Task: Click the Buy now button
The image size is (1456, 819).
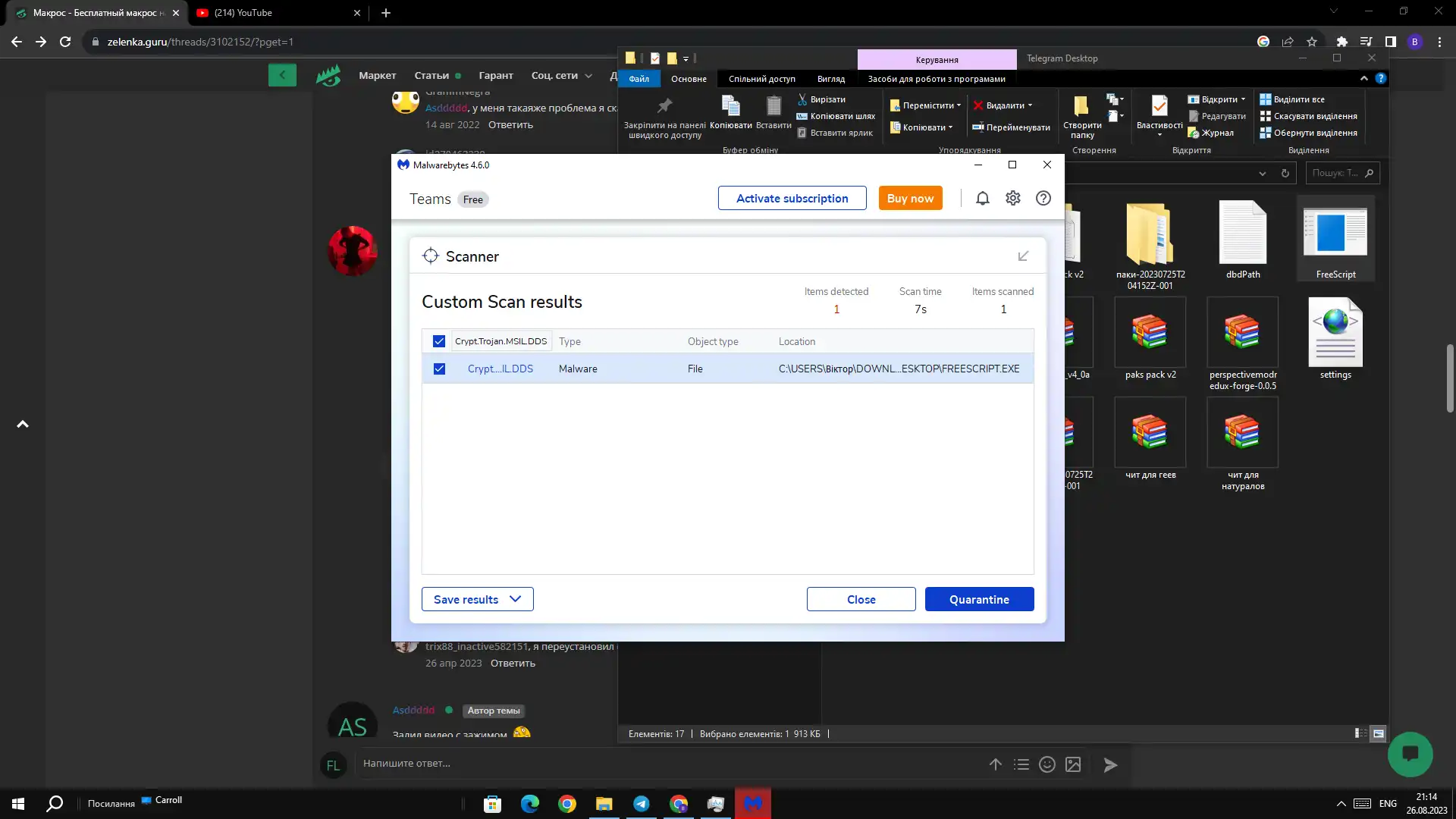Action: coord(910,198)
